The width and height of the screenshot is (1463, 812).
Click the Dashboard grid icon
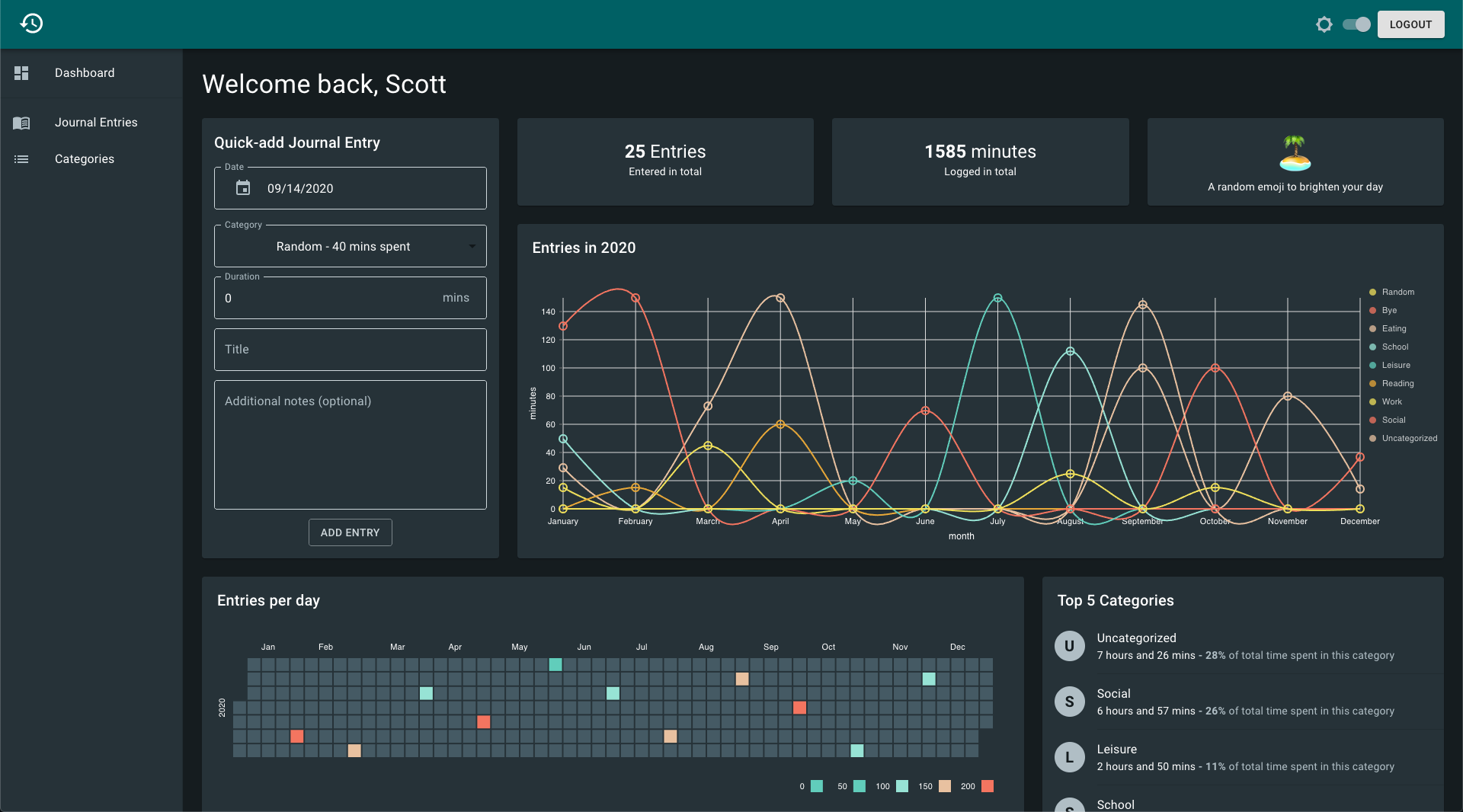[21, 73]
